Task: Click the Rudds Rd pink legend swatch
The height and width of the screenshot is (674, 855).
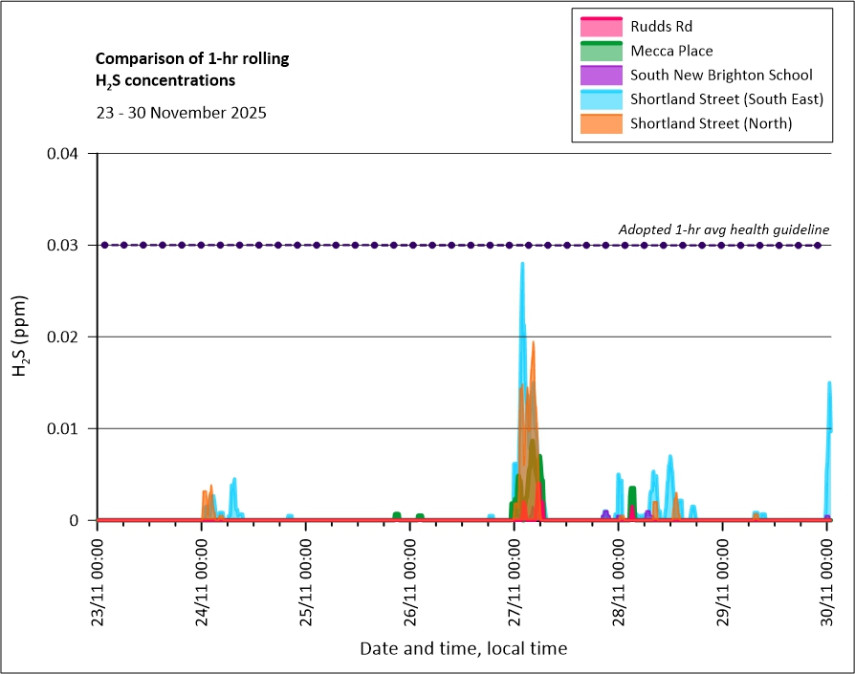Action: (596, 26)
